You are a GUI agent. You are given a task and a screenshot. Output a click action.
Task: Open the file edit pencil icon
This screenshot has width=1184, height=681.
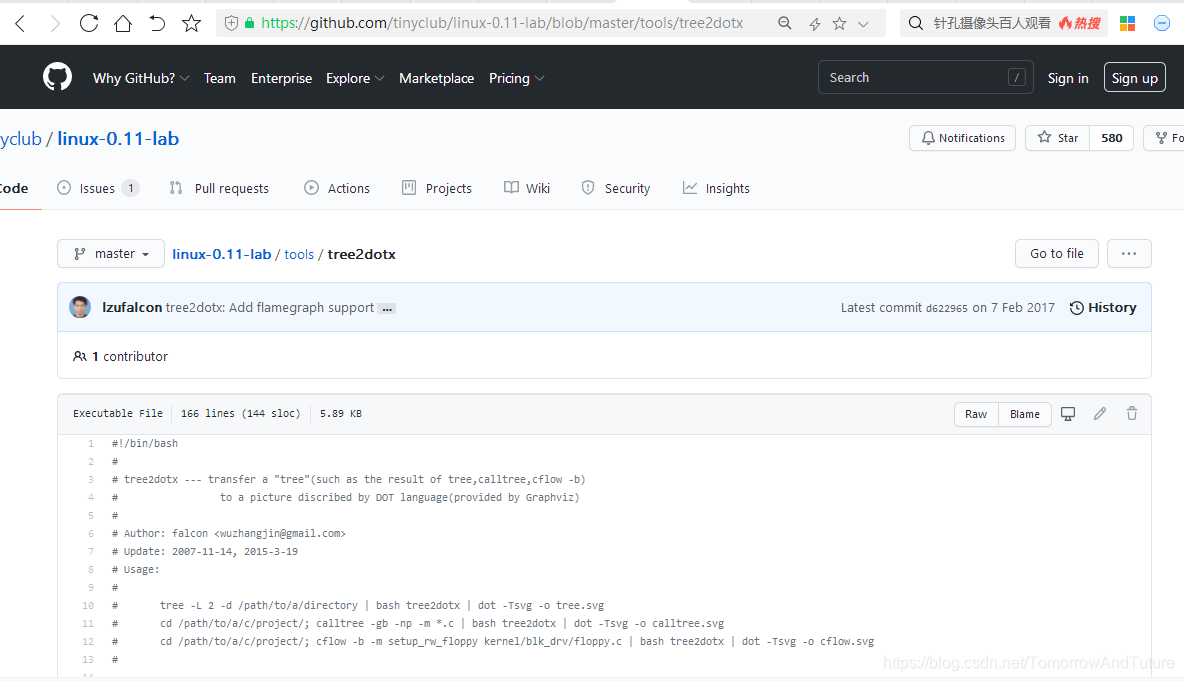[1099, 413]
